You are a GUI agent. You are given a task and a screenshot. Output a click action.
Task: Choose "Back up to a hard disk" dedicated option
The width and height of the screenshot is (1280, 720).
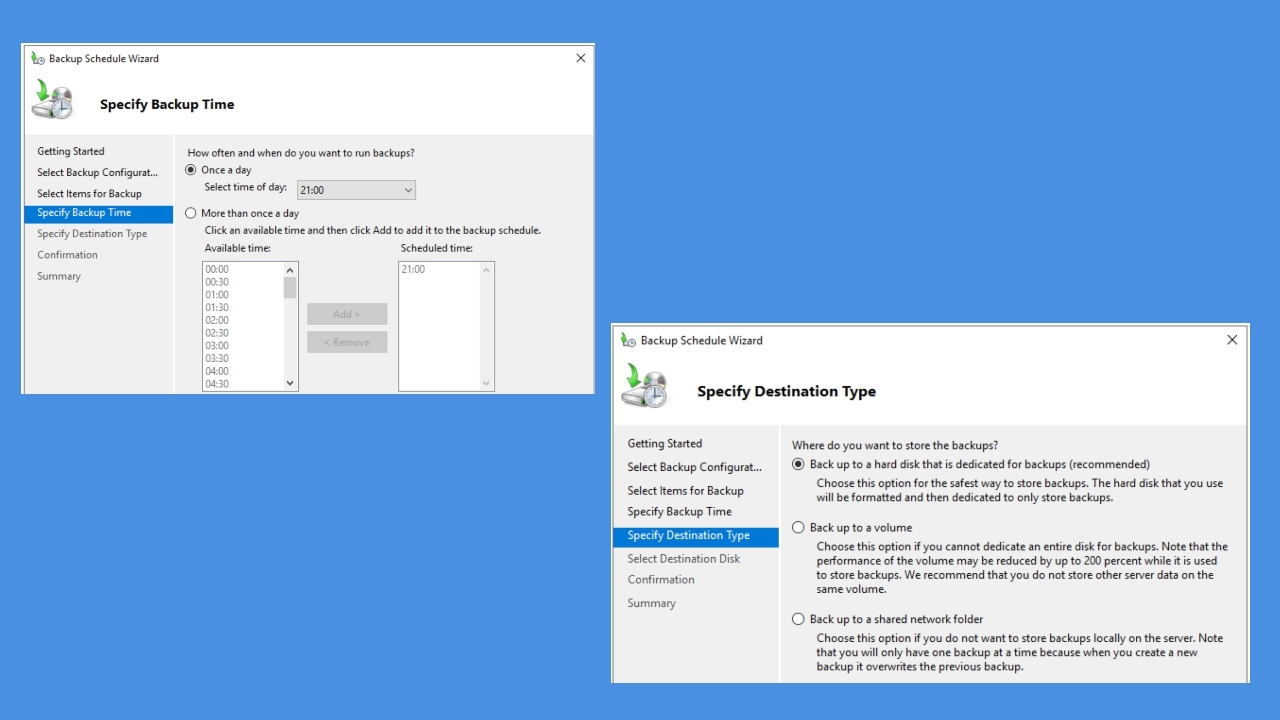[x=798, y=464]
